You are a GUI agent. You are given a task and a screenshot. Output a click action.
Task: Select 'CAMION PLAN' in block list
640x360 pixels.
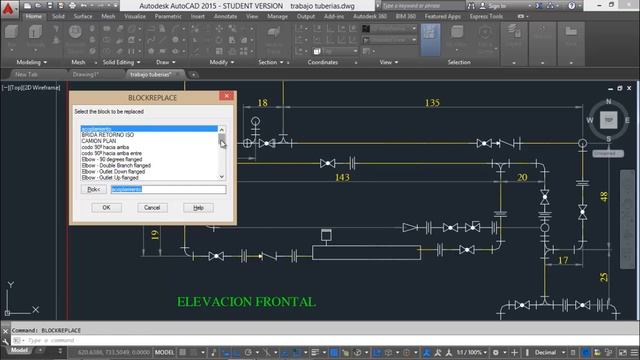[99, 141]
